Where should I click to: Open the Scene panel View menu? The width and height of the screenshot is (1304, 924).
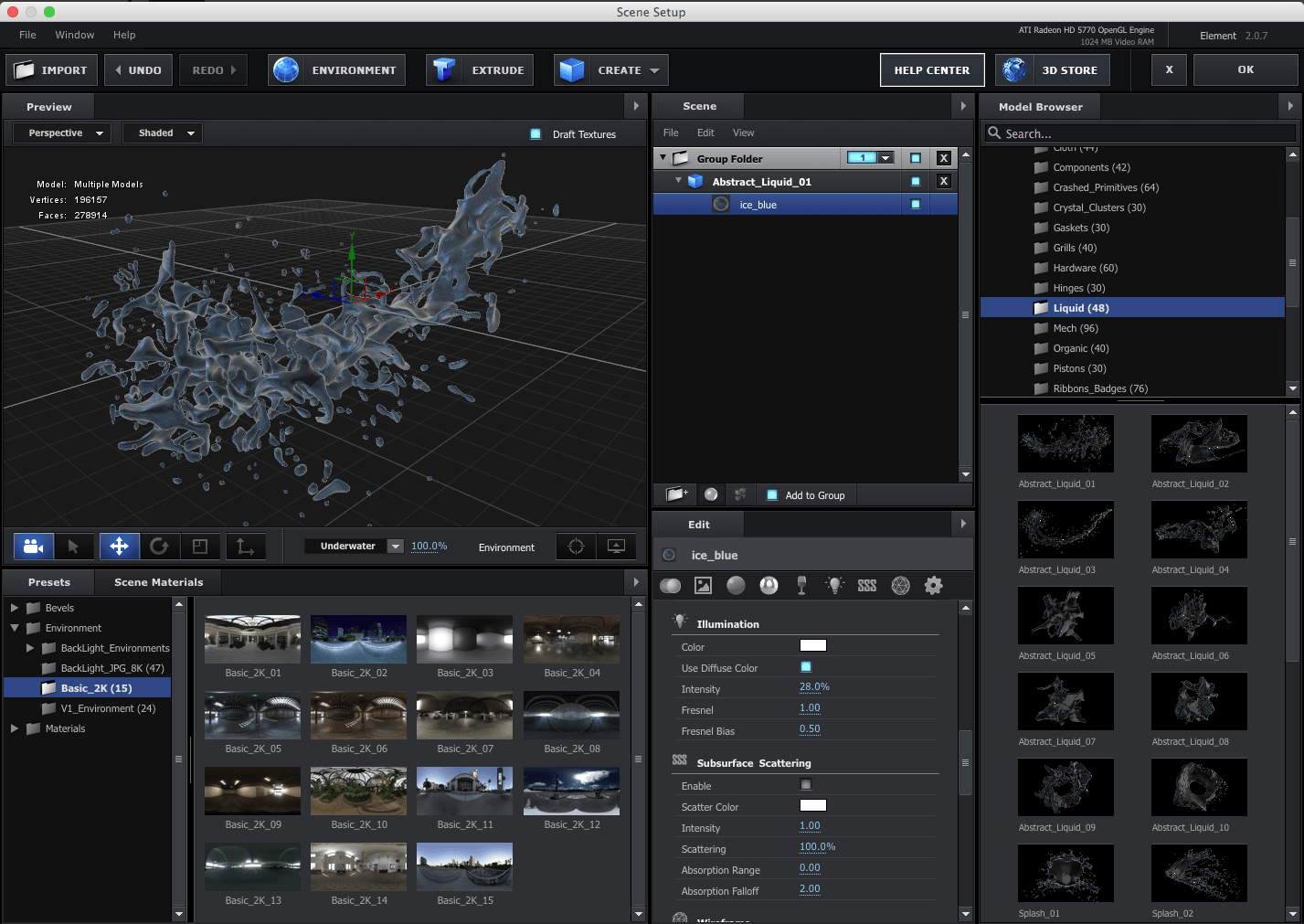point(744,133)
